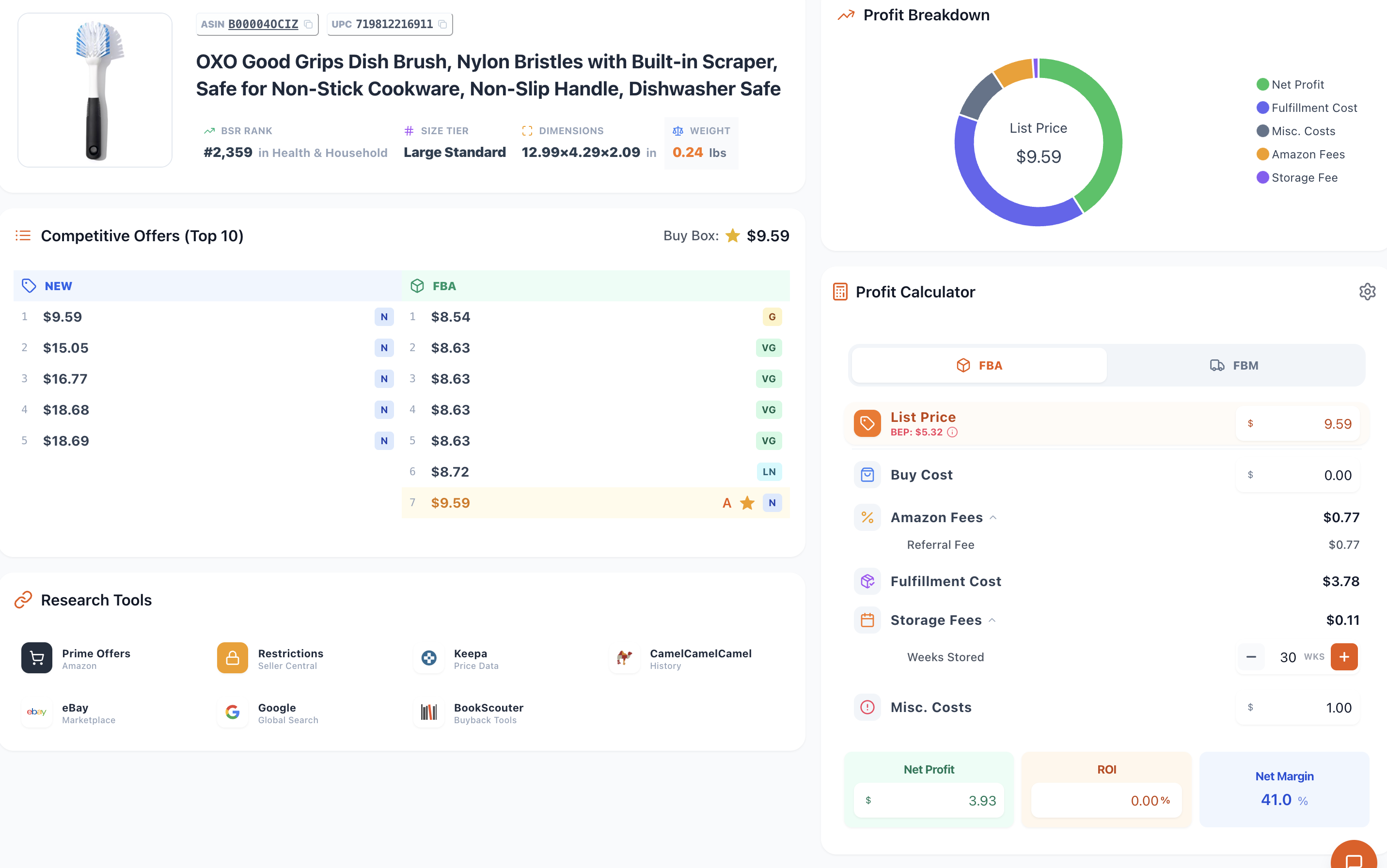Click the Restrictions lock icon
This screenshot has height=868, width=1387.
click(233, 658)
